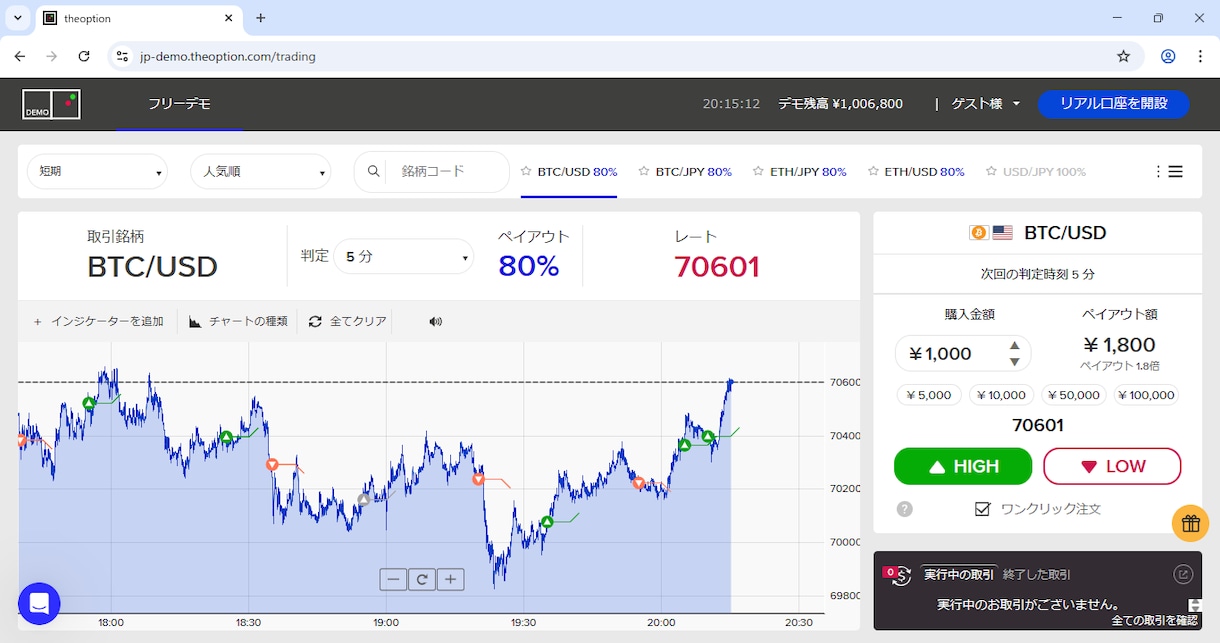Screen dimensions: 1220x643
Task: Open the chat support bubble
Action: click(x=39, y=603)
